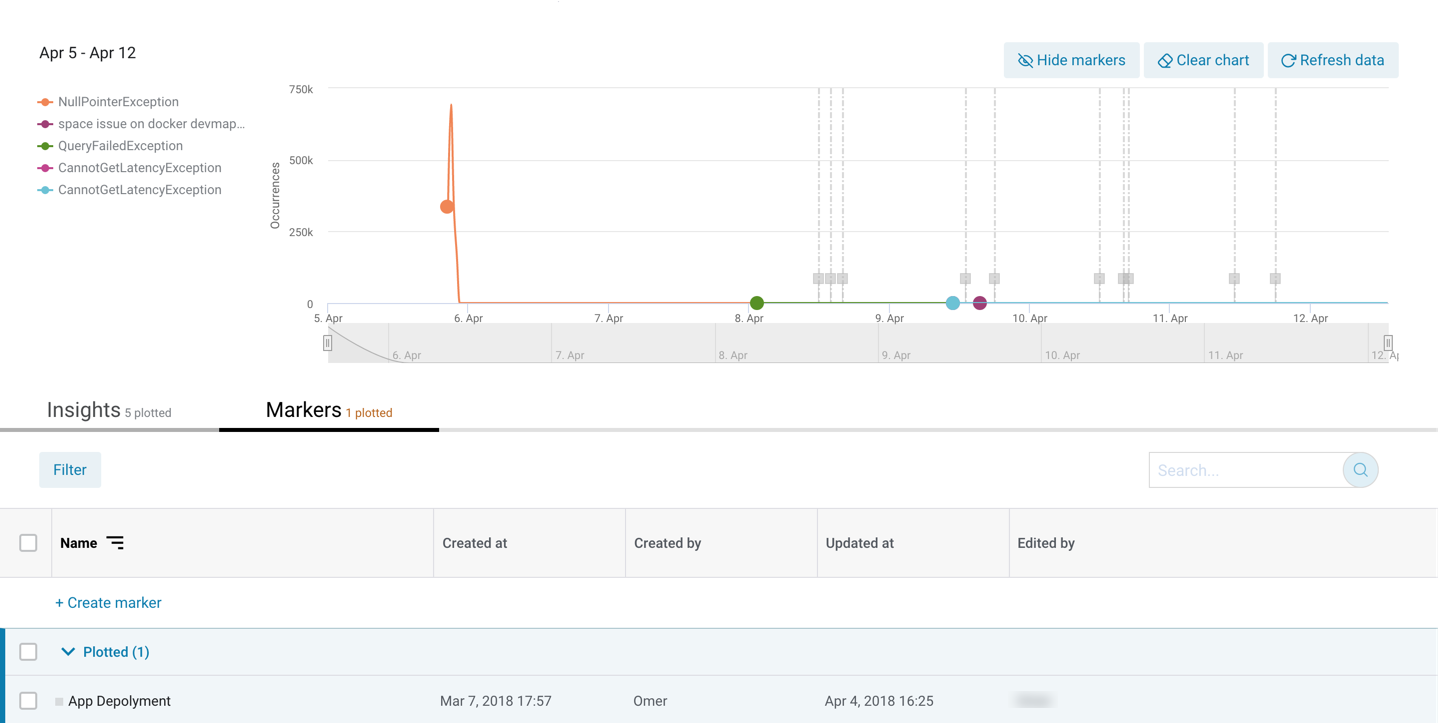Image resolution: width=1439 pixels, height=723 pixels.
Task: Switch to the Insights tab
Action: click(109, 410)
